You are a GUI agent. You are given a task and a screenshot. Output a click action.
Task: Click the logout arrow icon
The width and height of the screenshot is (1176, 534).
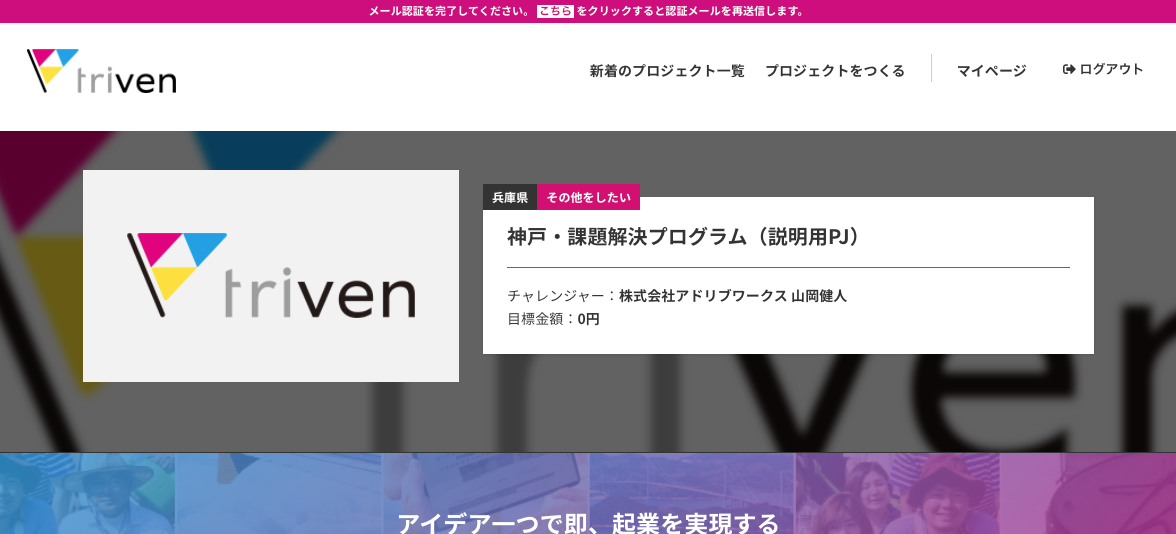[1069, 70]
